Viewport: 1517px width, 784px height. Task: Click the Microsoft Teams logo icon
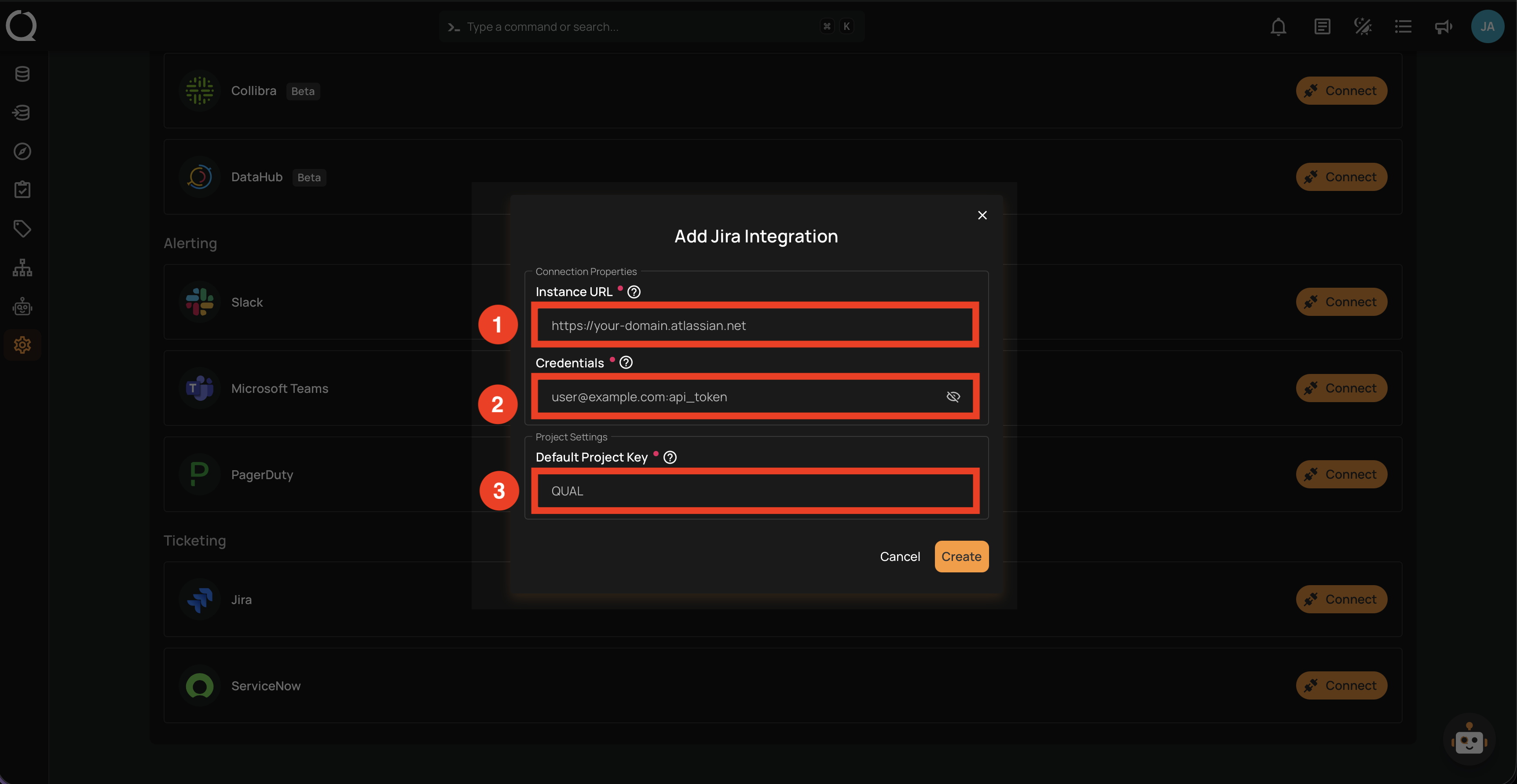coord(200,388)
